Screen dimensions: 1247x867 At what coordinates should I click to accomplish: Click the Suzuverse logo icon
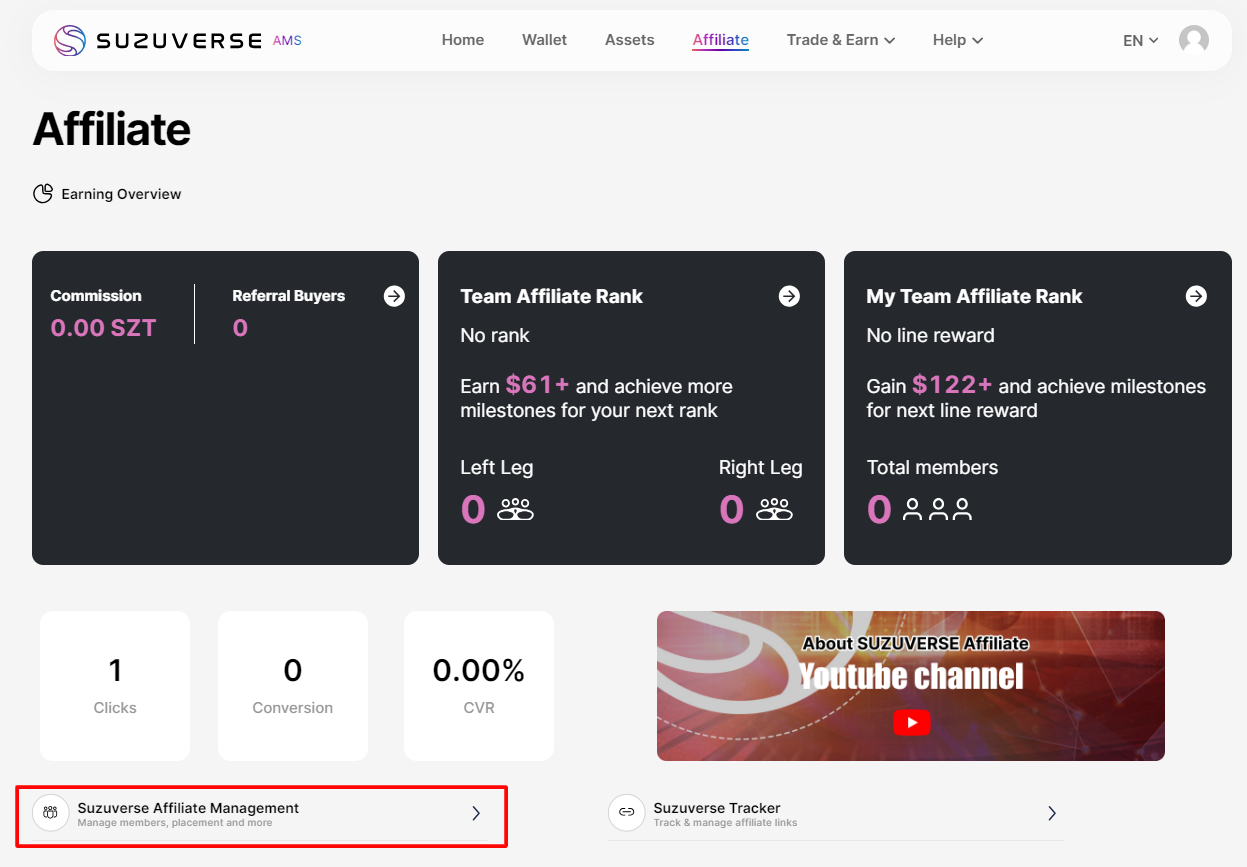pyautogui.click(x=70, y=40)
